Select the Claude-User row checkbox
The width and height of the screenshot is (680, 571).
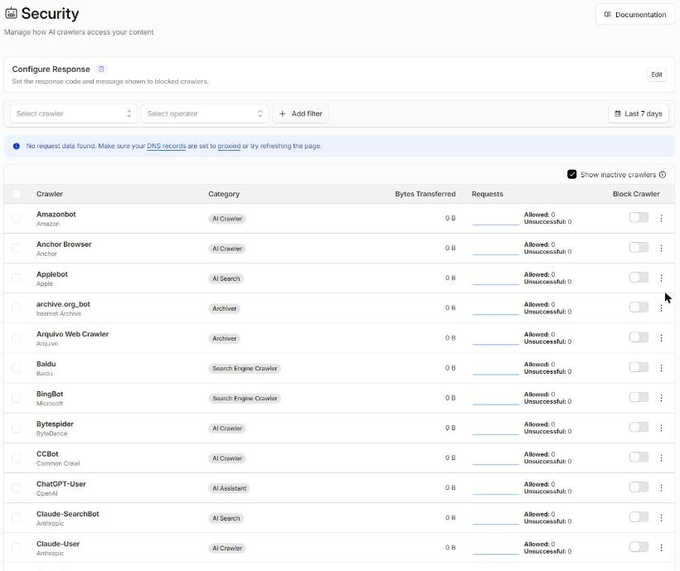pyautogui.click(x=16, y=547)
